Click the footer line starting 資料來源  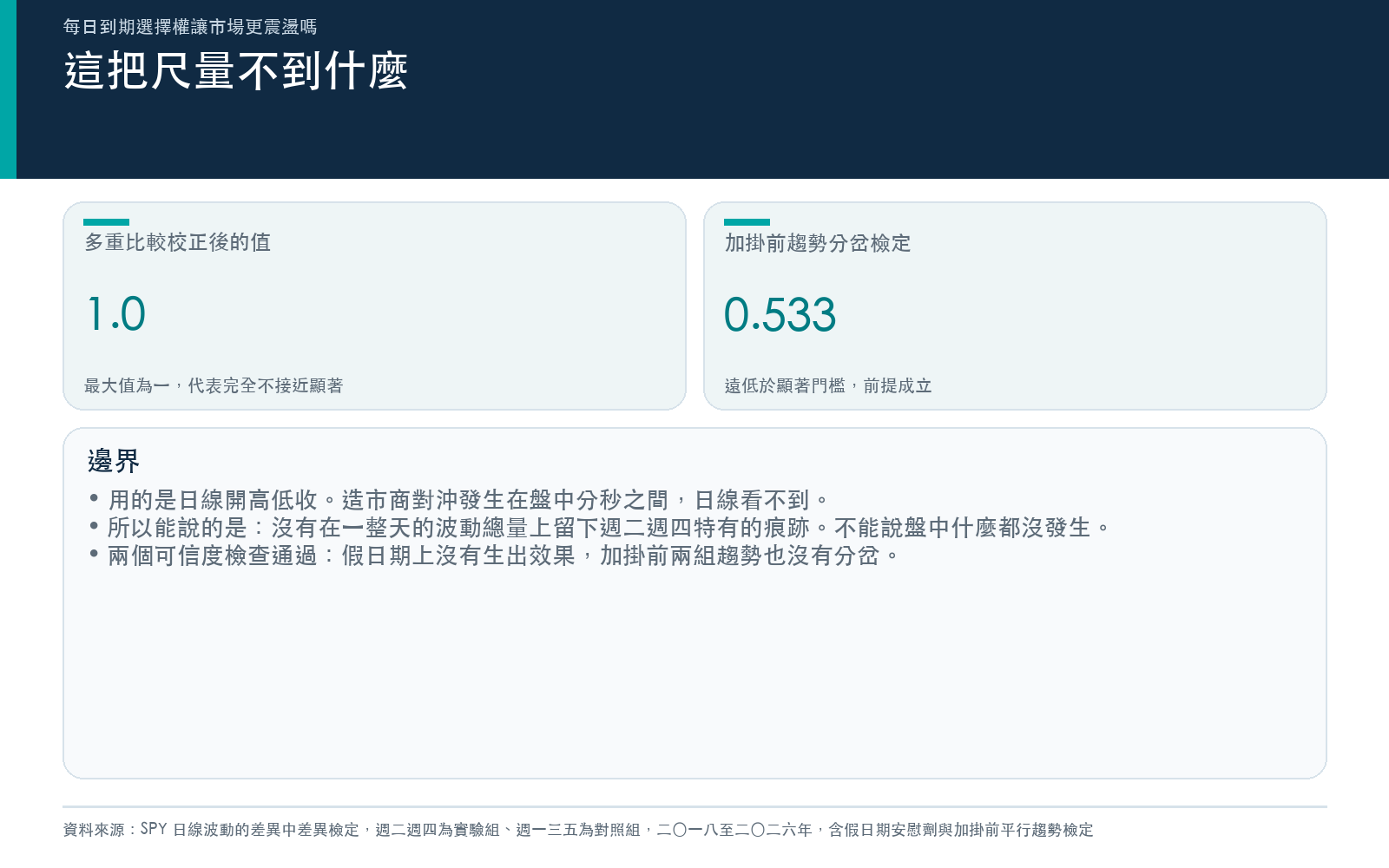tap(578, 830)
